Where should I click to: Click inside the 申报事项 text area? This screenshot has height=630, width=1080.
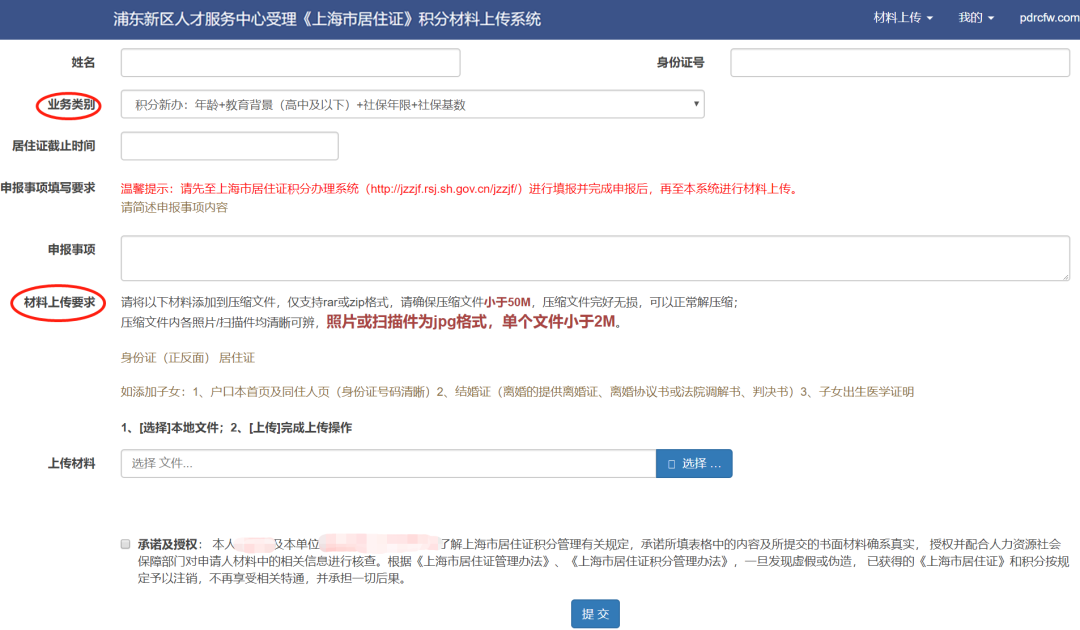tap(594, 258)
